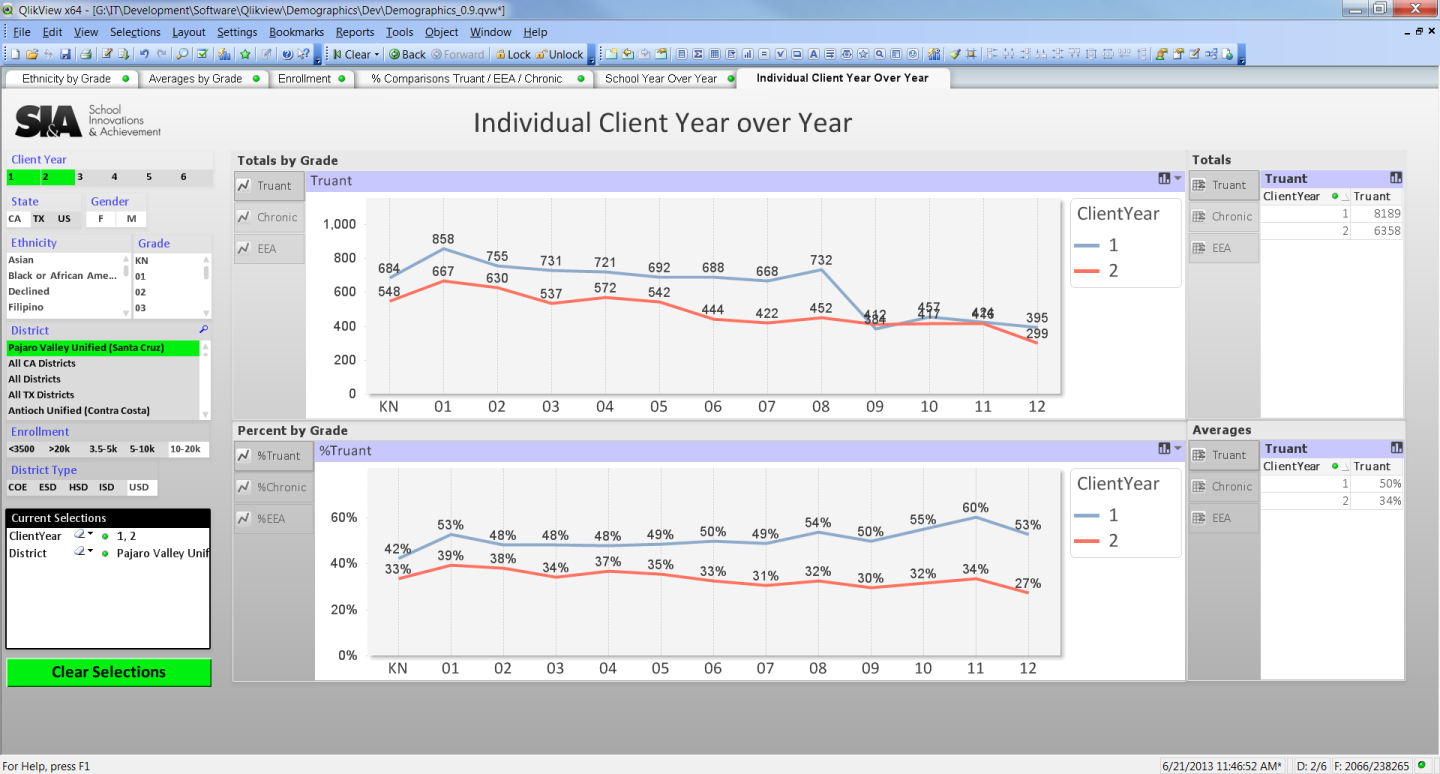Open the Clear button dropdown arrow
This screenshot has height=774, width=1440.
[x=377, y=54]
